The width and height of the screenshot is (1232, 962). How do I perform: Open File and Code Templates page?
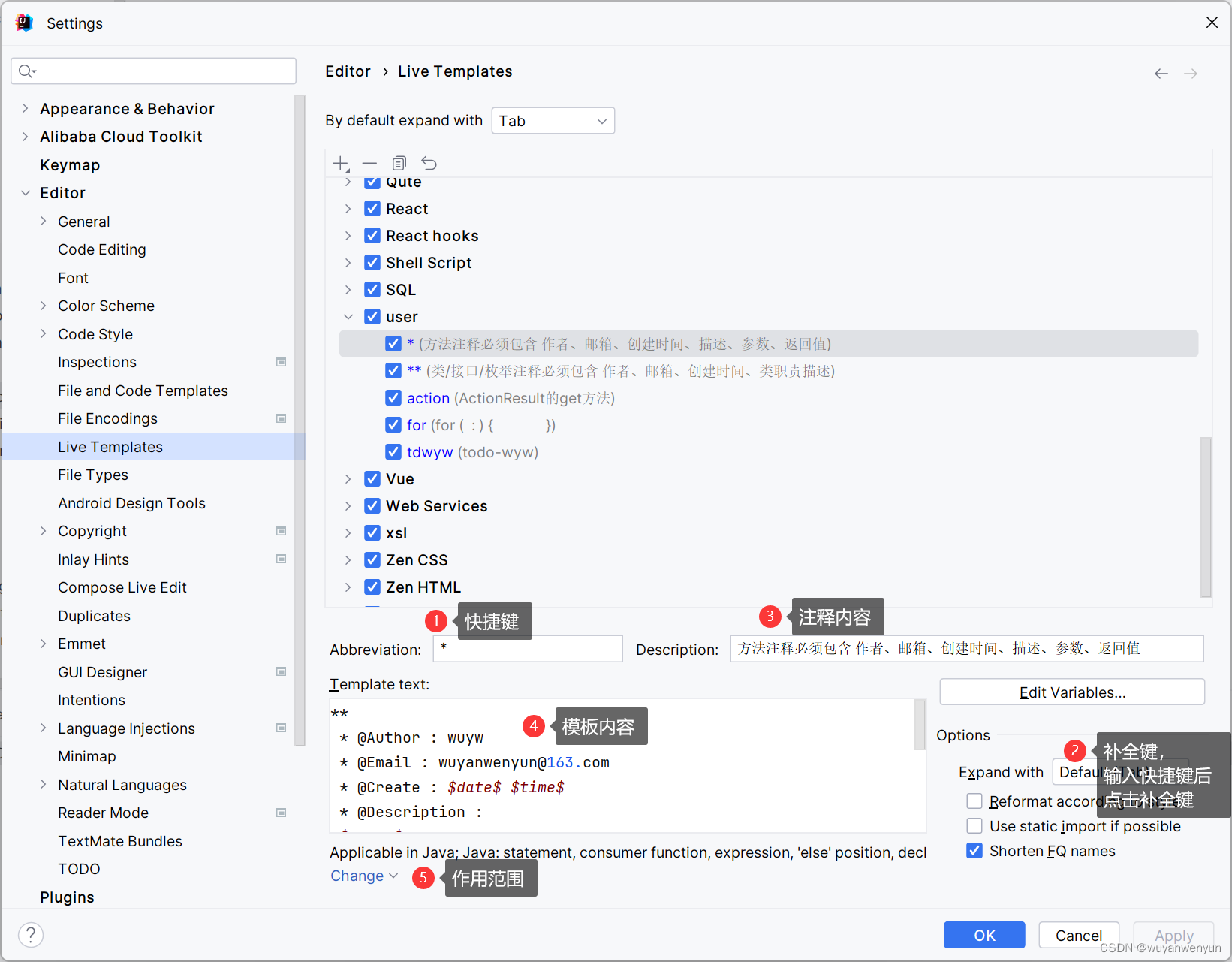(x=143, y=391)
